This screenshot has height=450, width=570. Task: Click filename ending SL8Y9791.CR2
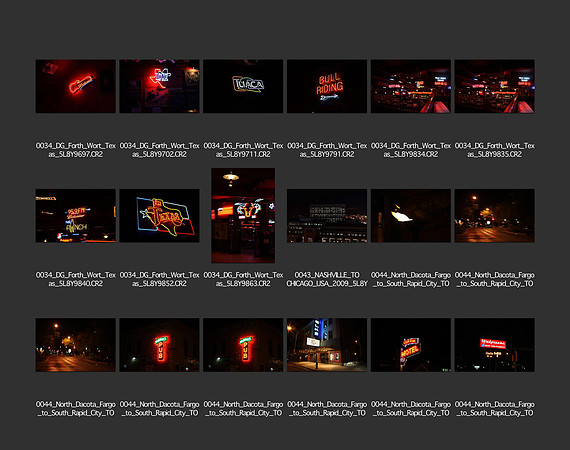(x=327, y=150)
